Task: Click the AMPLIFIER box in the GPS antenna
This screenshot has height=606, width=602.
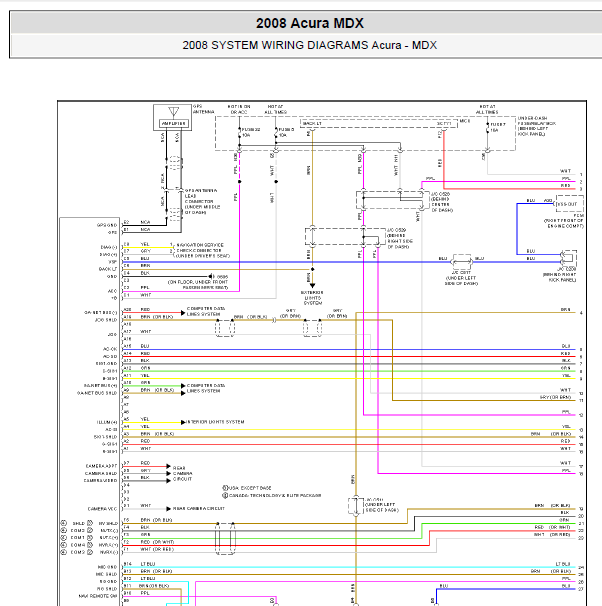Action: click(x=174, y=123)
